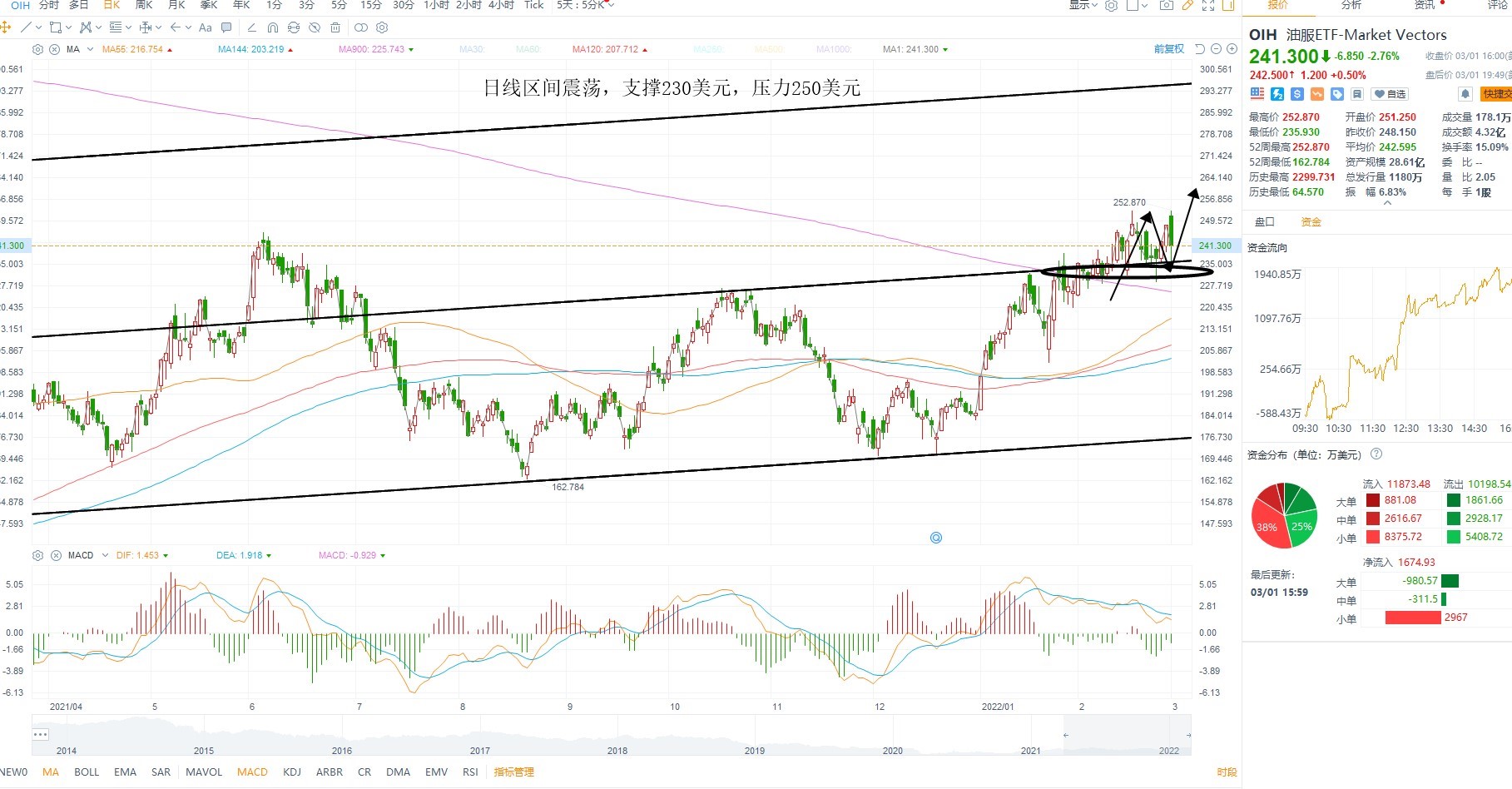Toggle the orange drawing pencil tool
Image resolution: width=1512 pixels, height=789 pixels.
coord(1187,5)
